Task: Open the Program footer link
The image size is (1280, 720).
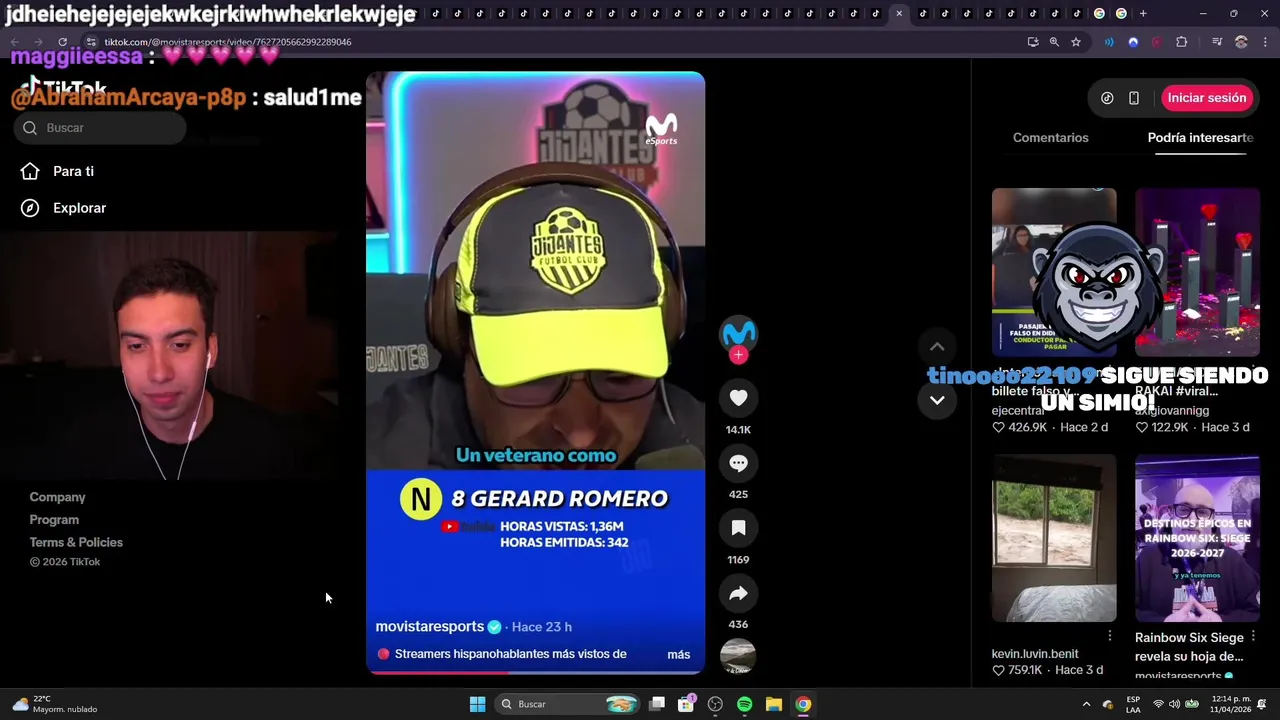Action: (x=54, y=520)
